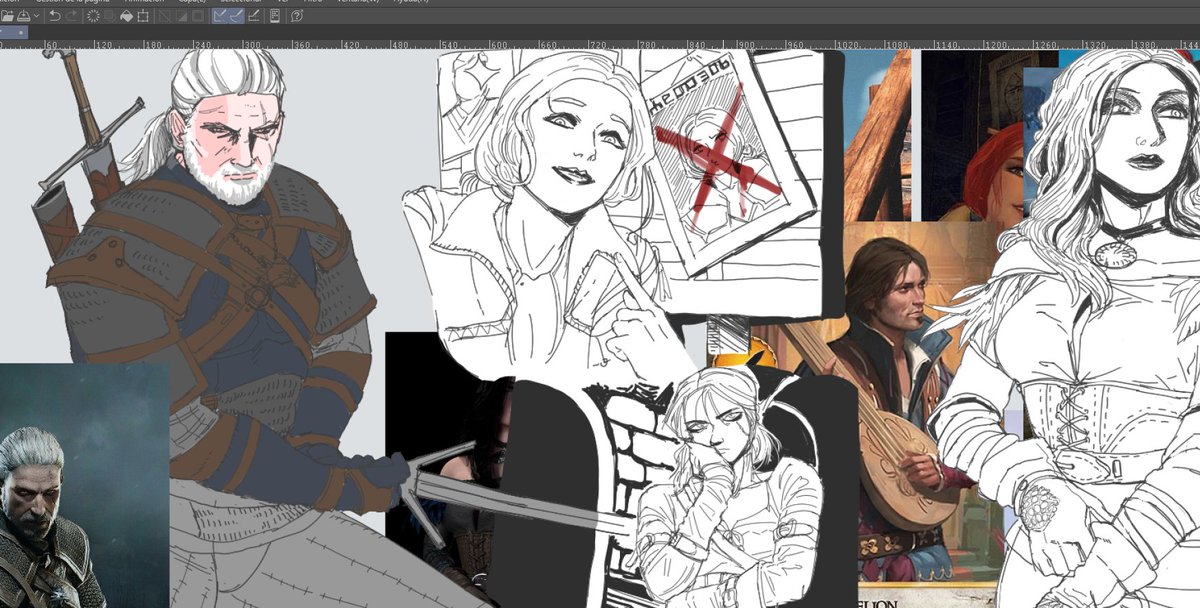Open the help support question mark icon

pos(297,16)
